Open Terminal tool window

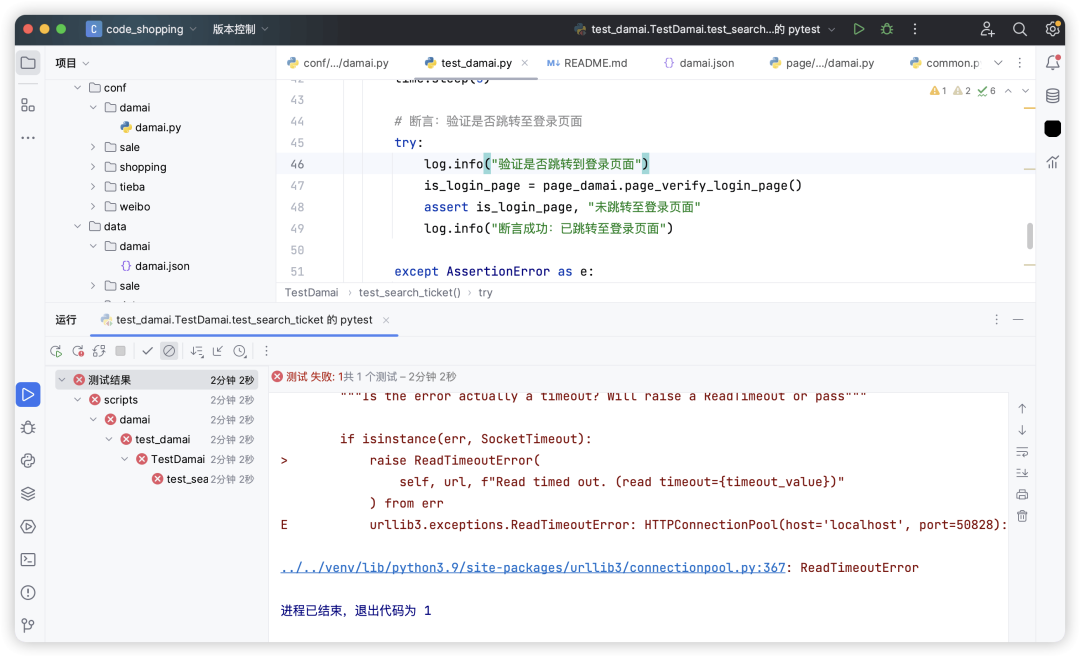click(x=28, y=560)
